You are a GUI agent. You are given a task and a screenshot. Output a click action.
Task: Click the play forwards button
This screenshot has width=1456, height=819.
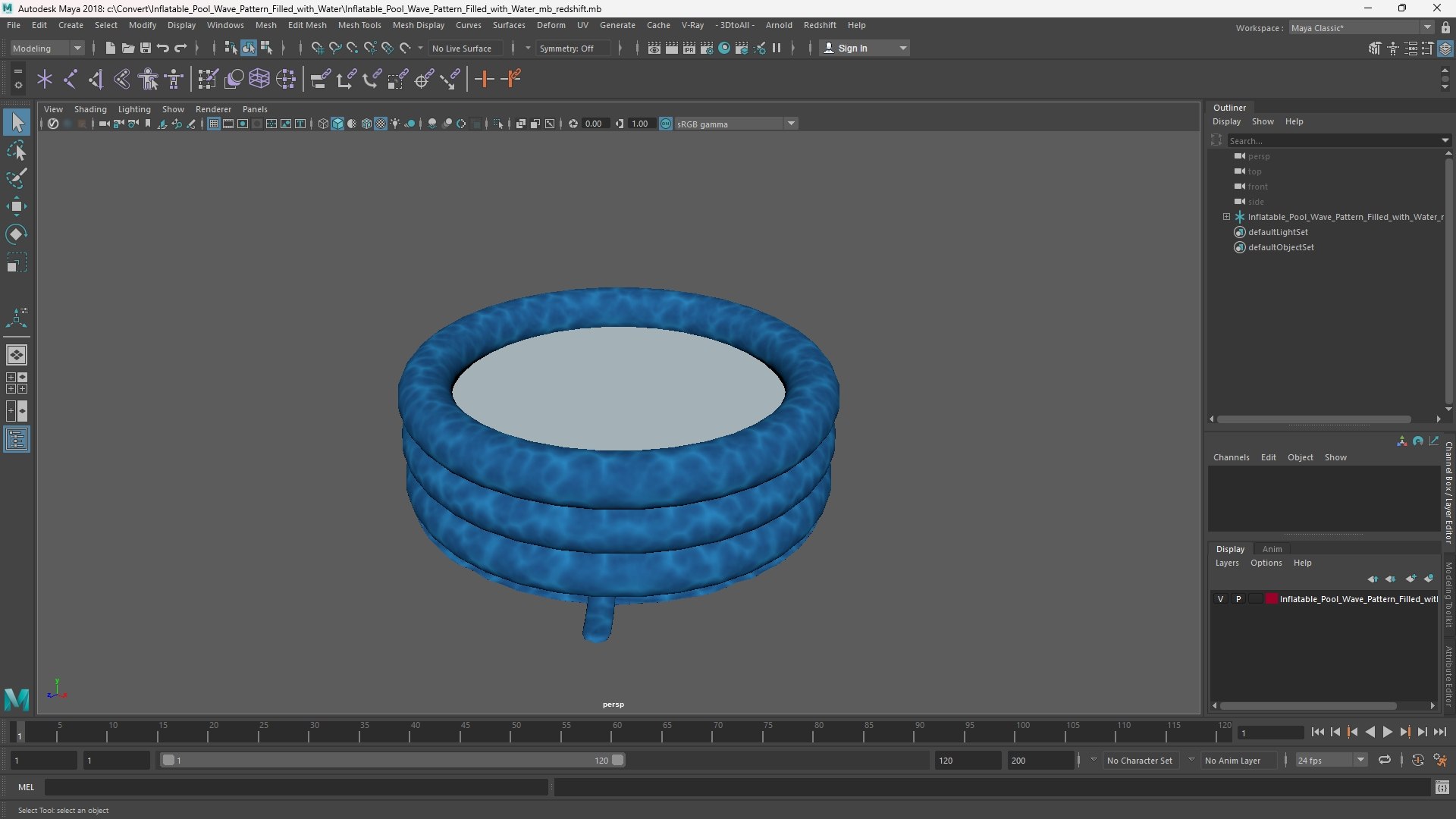coord(1387,732)
